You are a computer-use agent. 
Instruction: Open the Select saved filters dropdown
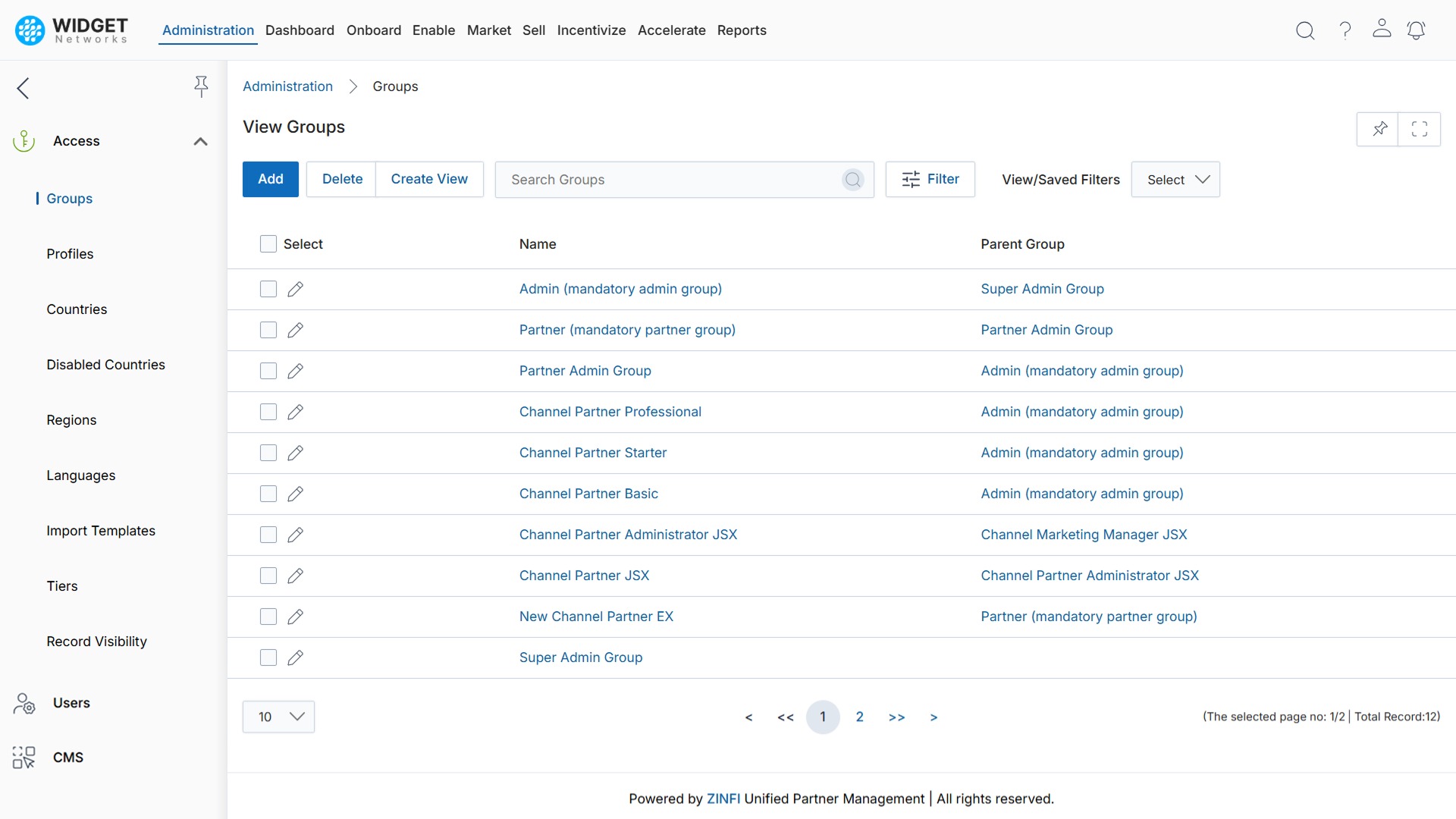coord(1175,179)
